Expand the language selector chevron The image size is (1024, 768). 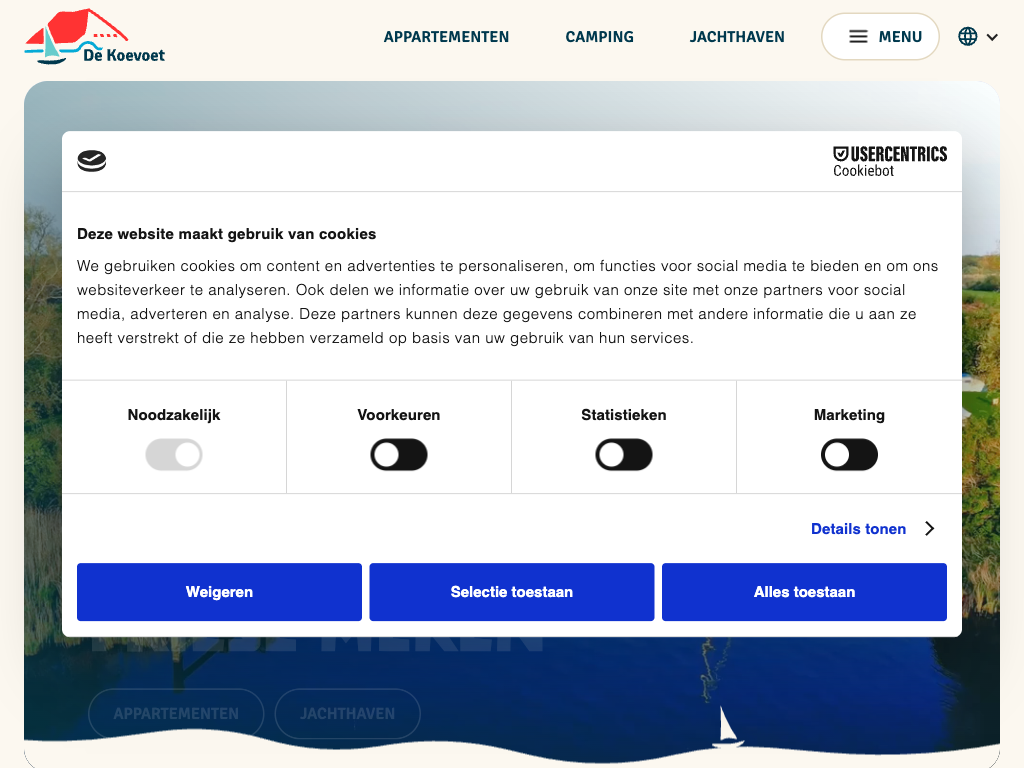coord(992,37)
